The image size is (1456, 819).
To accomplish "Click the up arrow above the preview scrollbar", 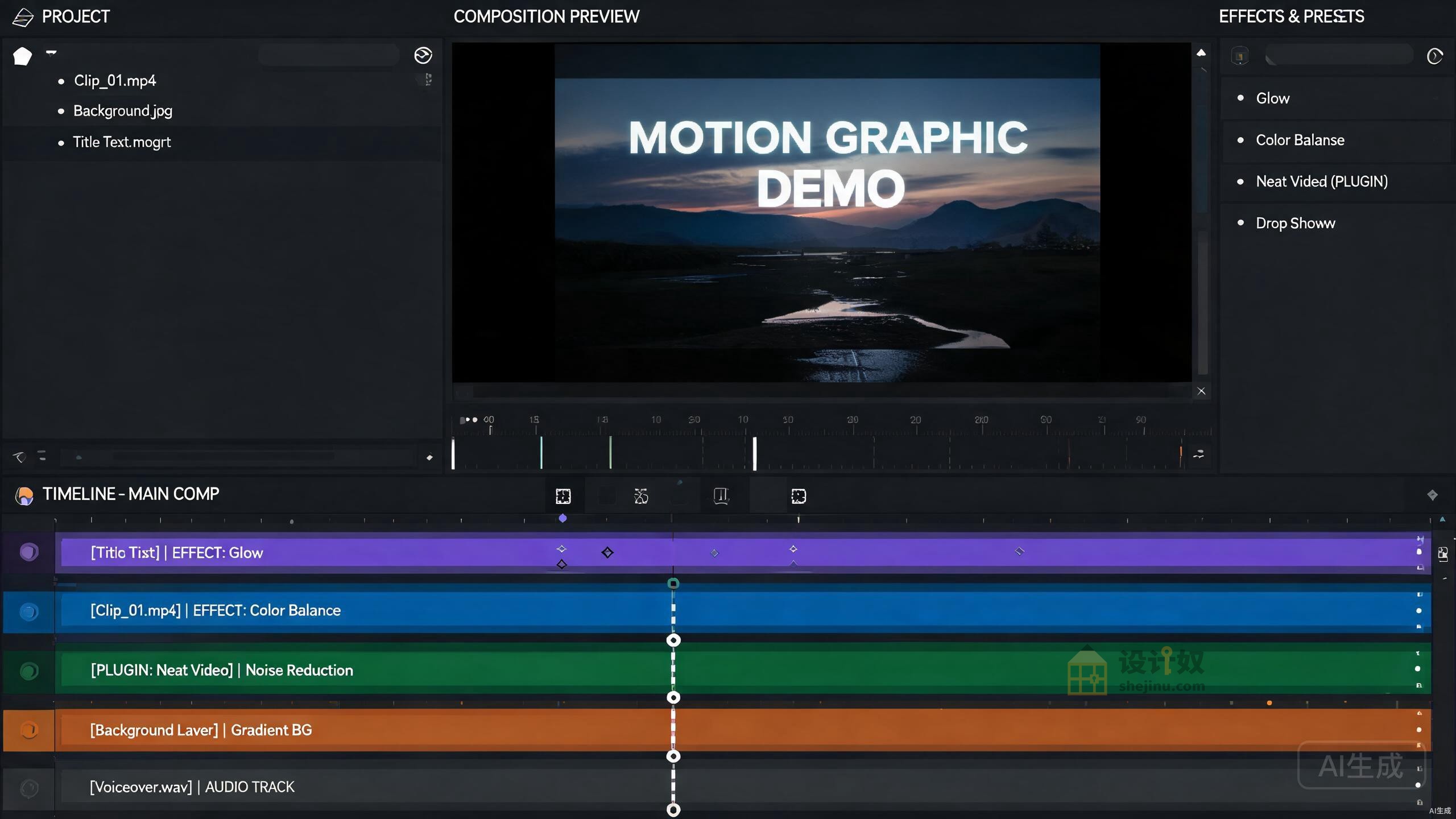I will 1201,53.
